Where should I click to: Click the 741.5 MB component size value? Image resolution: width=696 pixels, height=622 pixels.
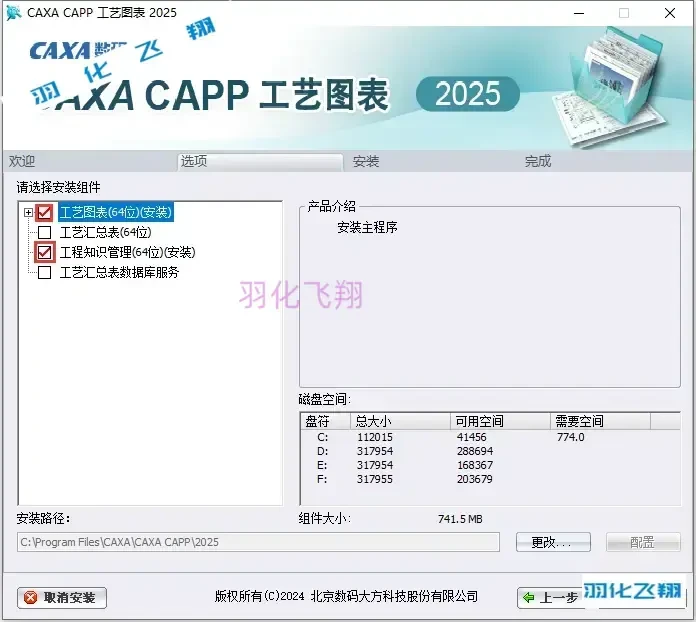tap(460, 519)
